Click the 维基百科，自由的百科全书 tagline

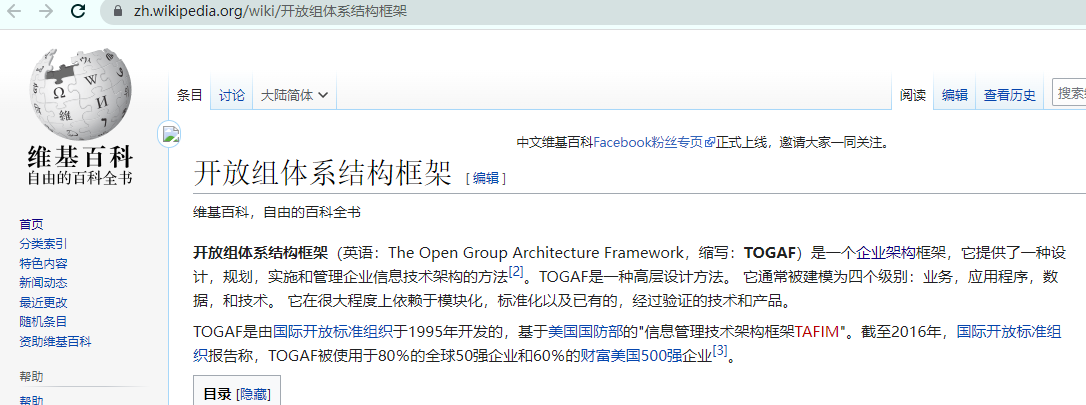(277, 213)
